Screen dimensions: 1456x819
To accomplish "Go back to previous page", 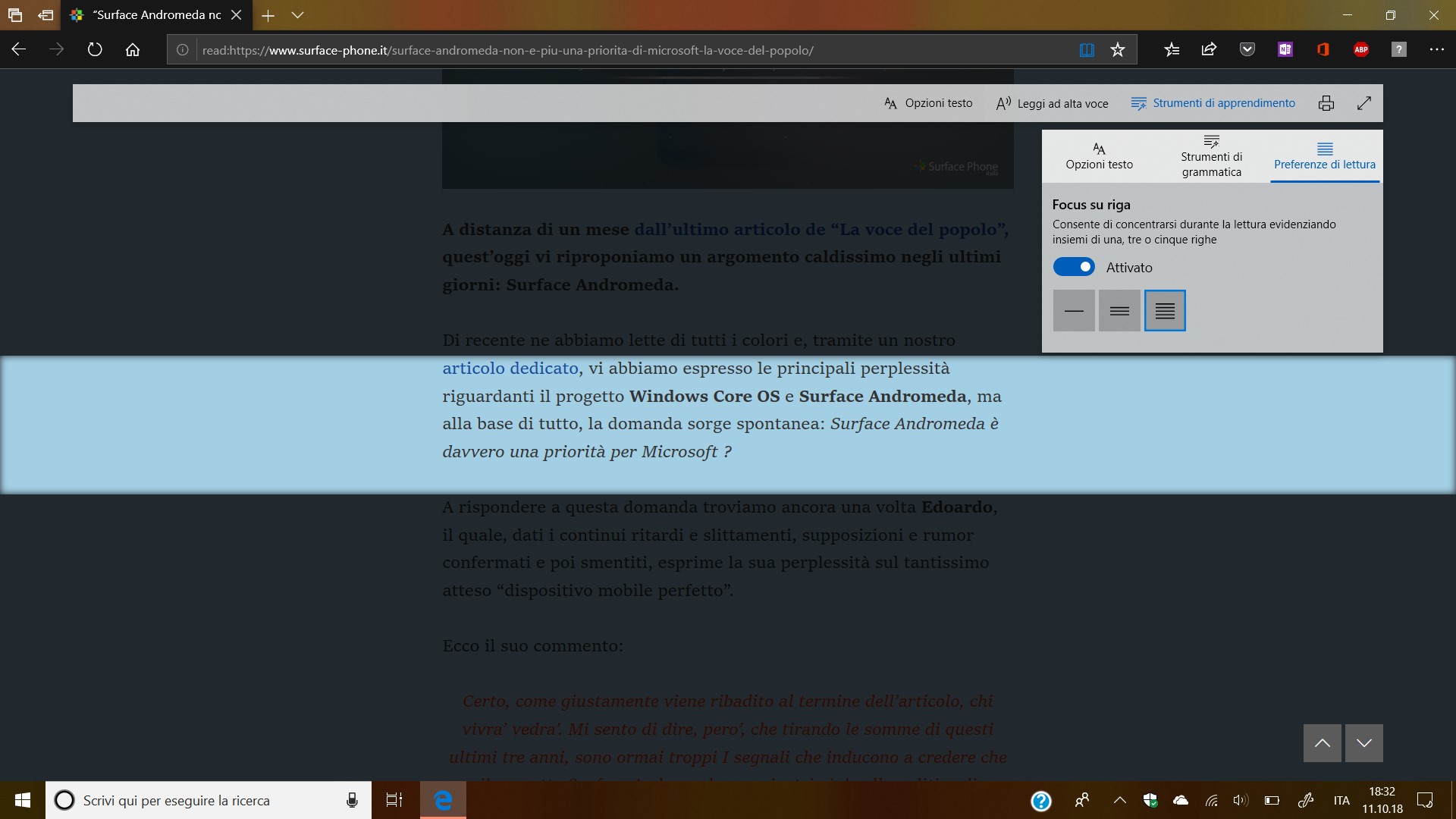I will point(19,50).
